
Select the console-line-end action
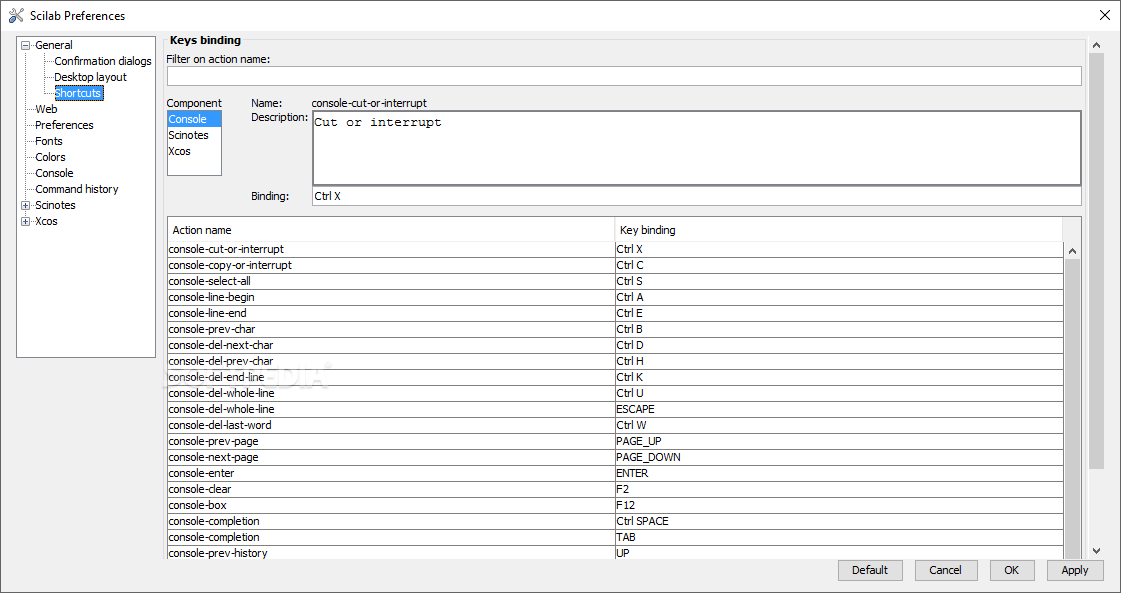point(391,313)
